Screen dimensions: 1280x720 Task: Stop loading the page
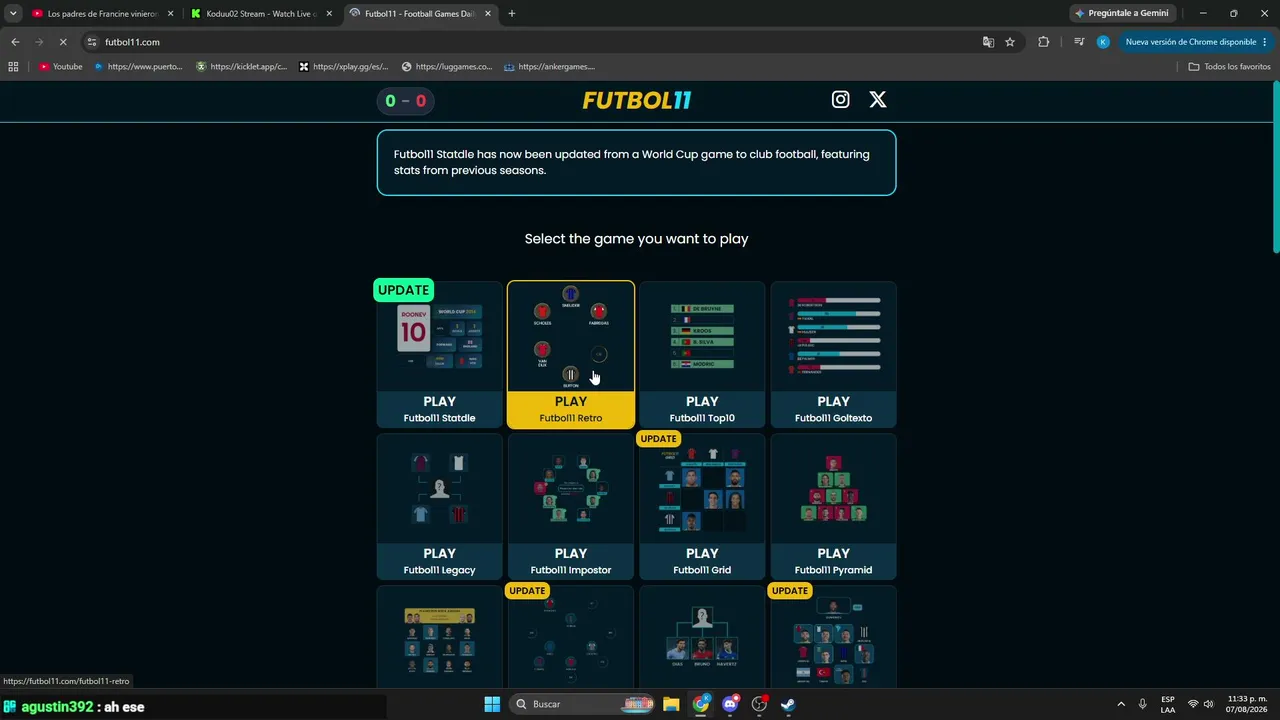[63, 42]
